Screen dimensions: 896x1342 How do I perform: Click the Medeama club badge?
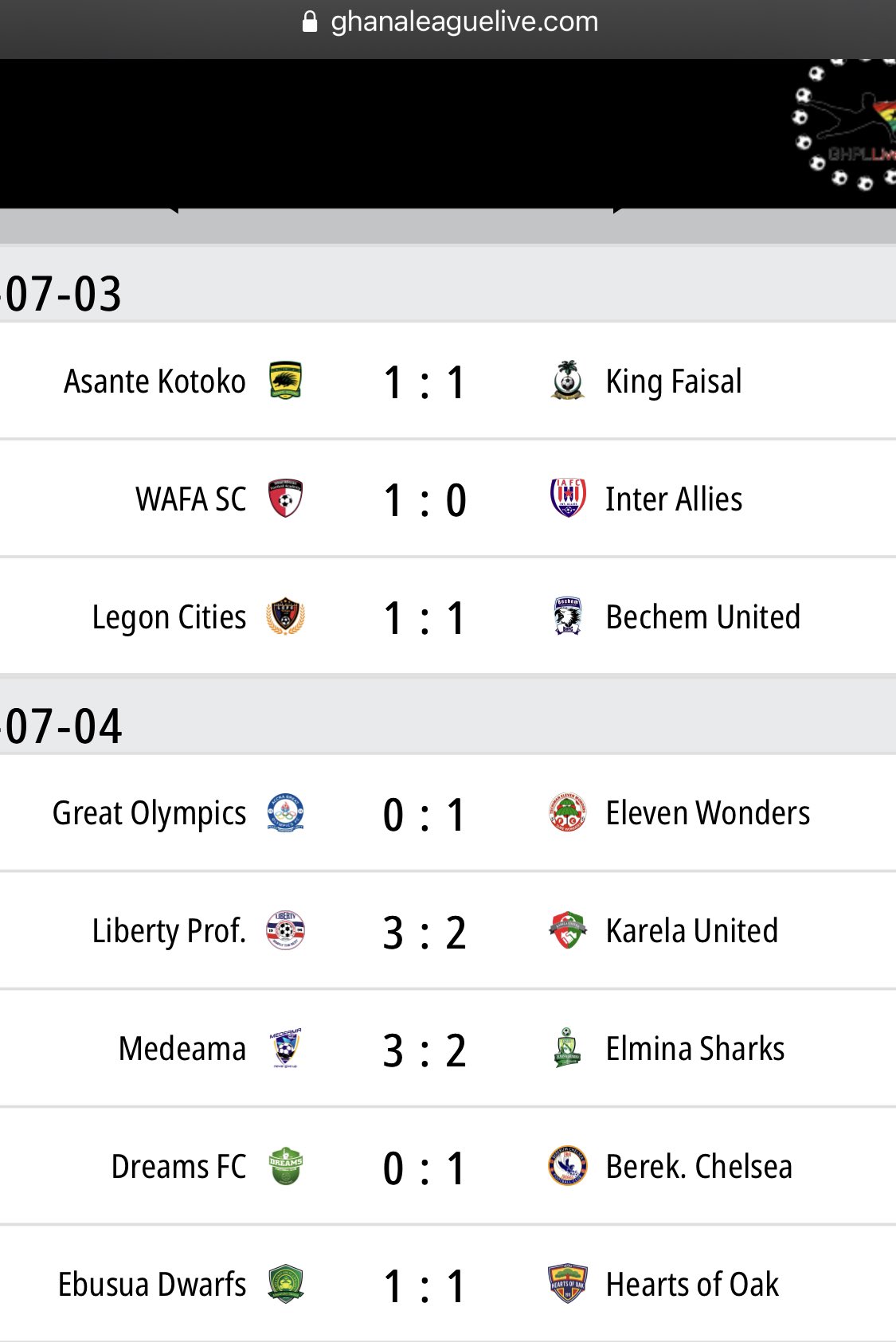click(x=285, y=1048)
